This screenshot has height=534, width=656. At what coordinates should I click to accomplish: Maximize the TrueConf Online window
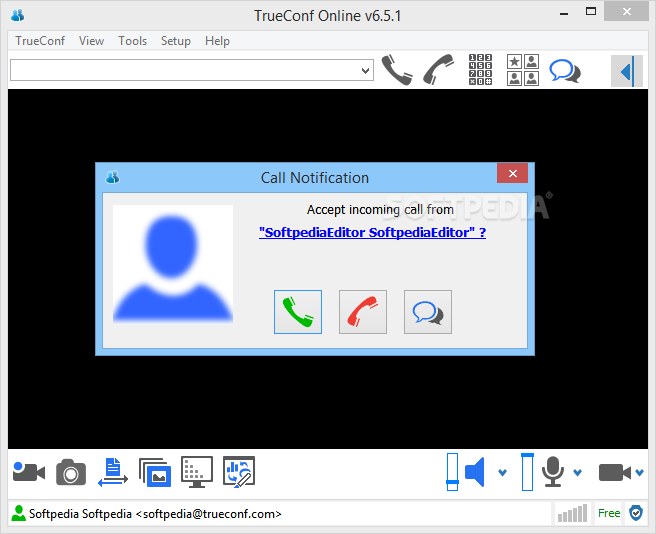(591, 12)
